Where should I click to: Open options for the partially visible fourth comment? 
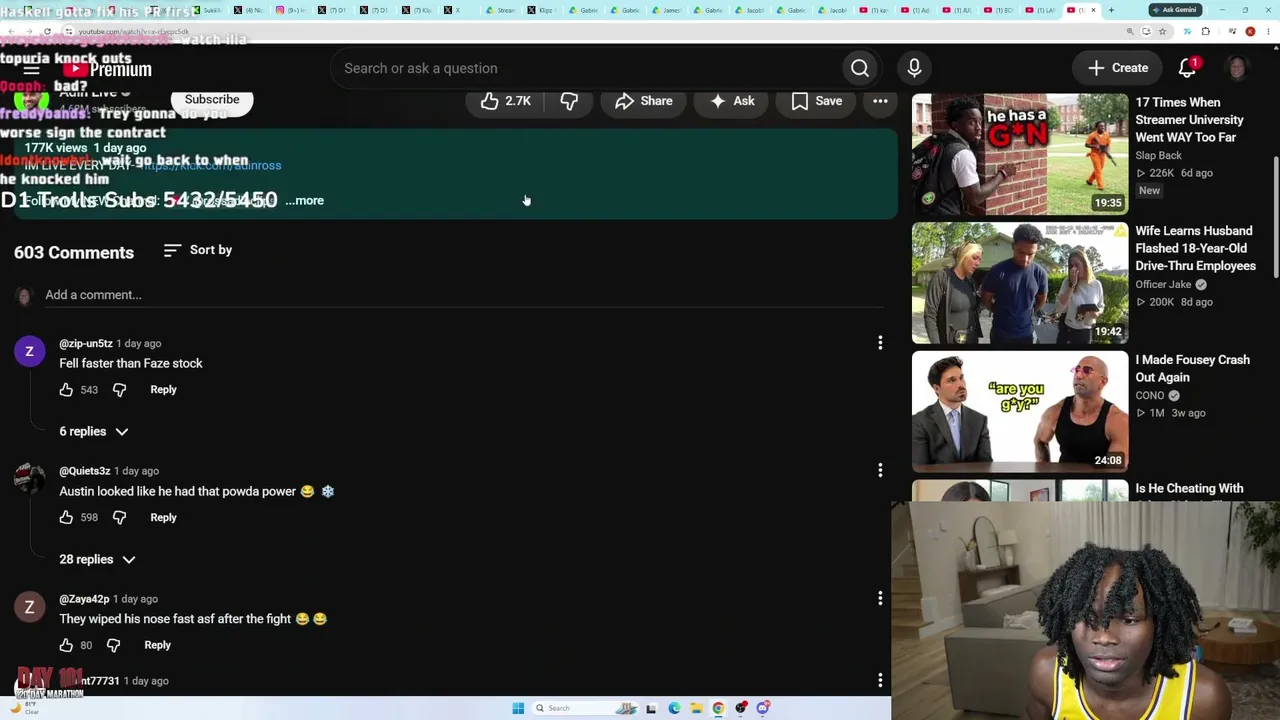point(880,680)
